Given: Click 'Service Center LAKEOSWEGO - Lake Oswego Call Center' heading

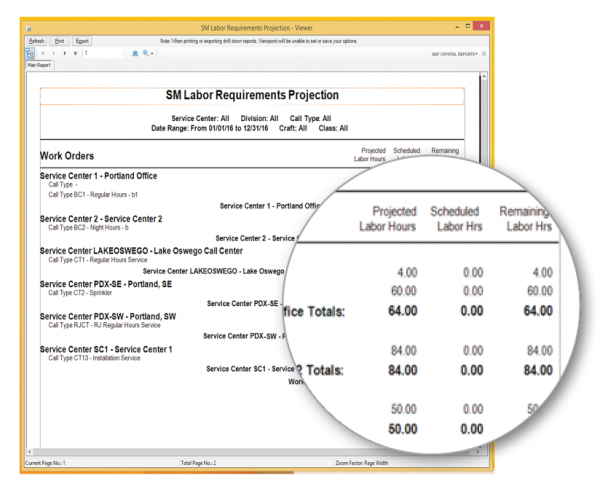Looking at the screenshot, I should (x=141, y=251).
